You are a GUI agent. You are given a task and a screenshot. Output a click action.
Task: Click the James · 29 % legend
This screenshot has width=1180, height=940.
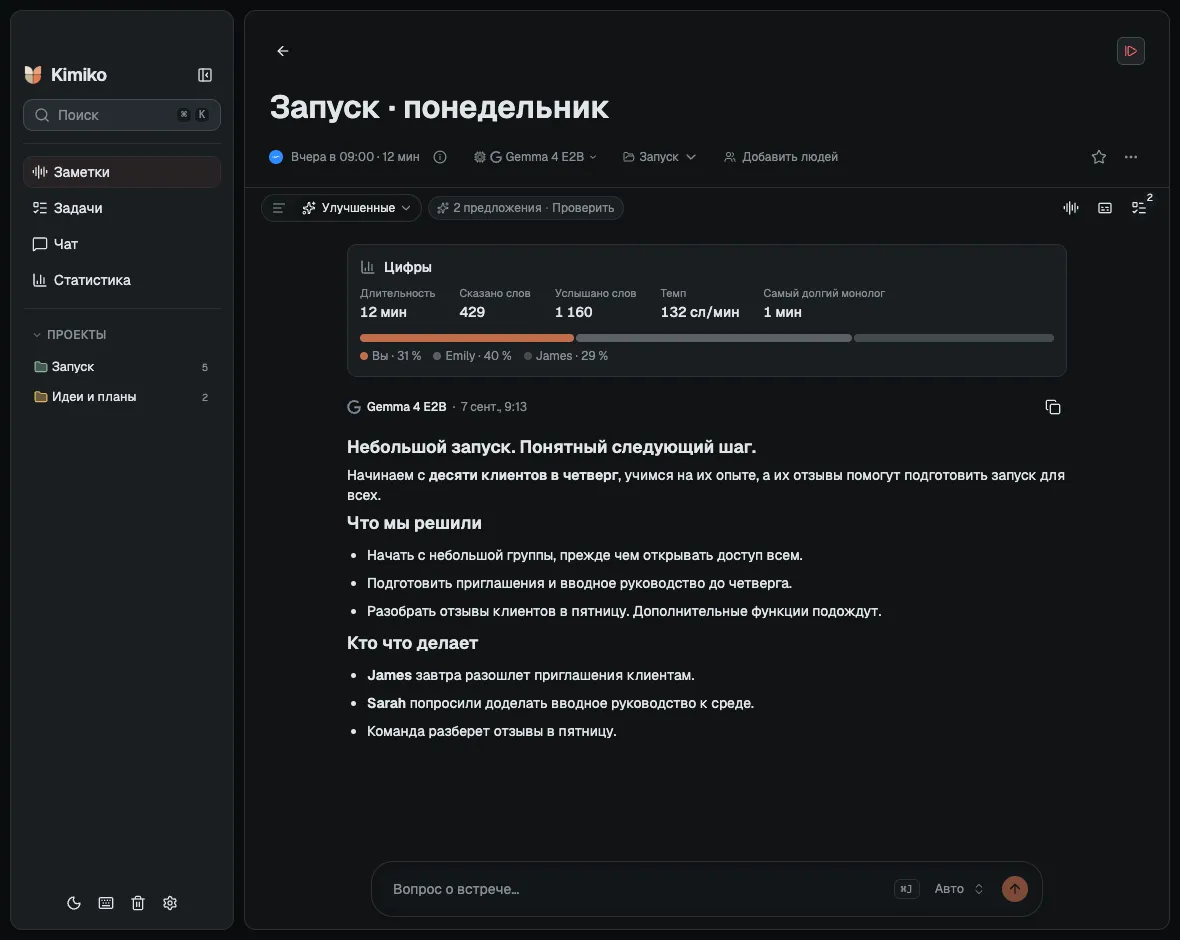pyautogui.click(x=566, y=356)
